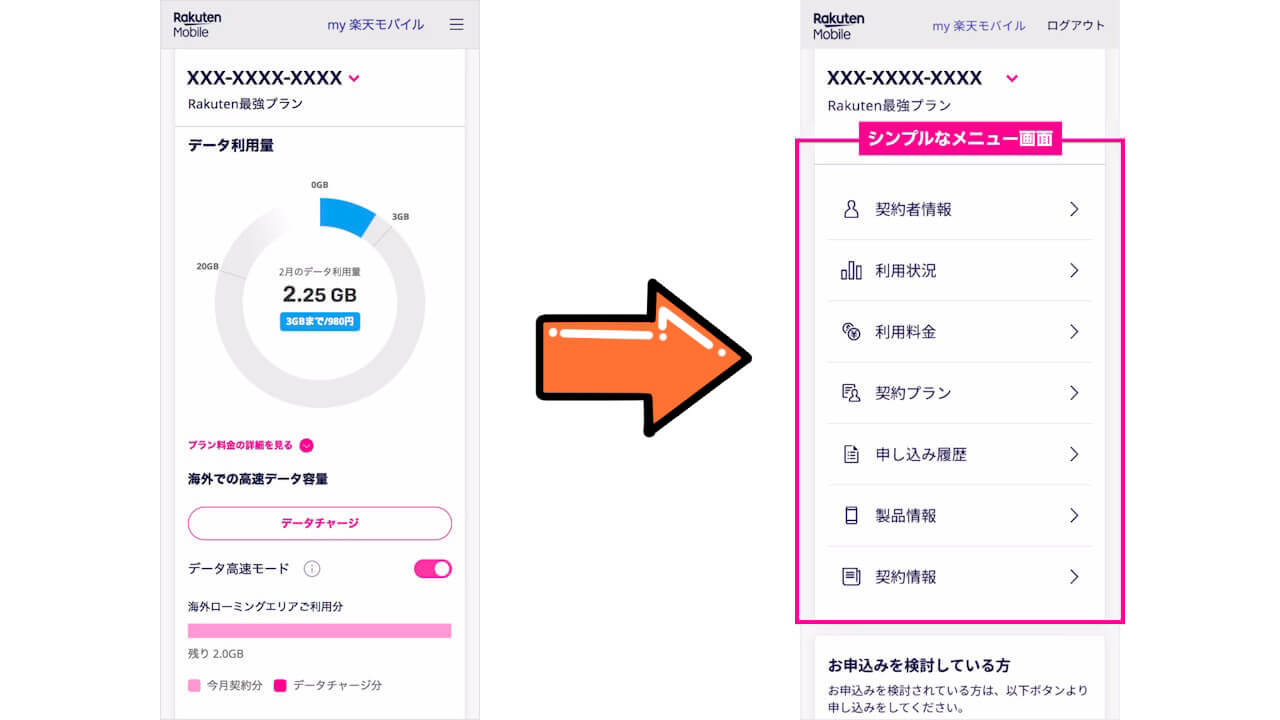
Task: Click the 製品情報 smartphone icon
Action: point(851,516)
